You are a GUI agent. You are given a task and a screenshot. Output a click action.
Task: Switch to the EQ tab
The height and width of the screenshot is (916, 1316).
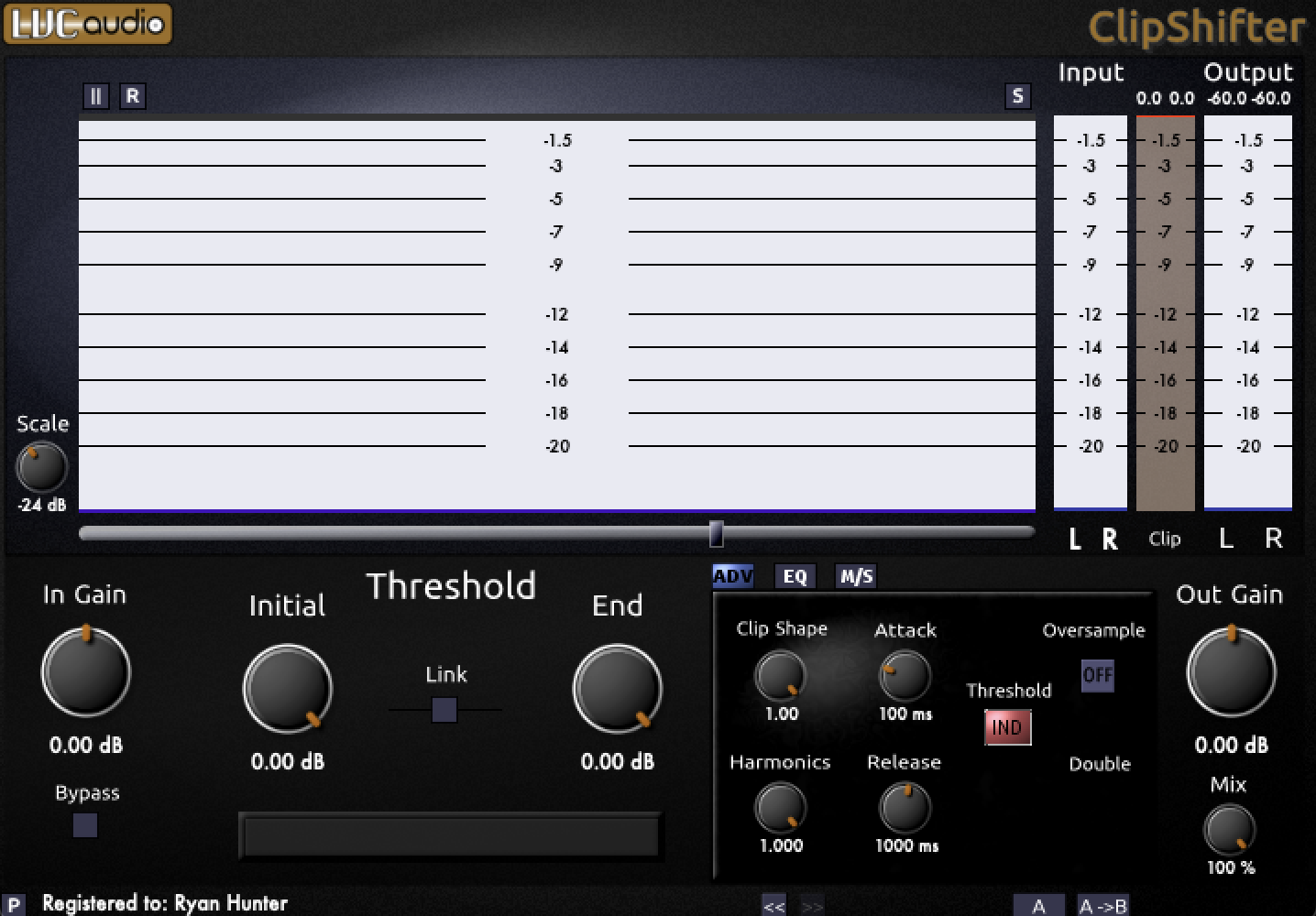click(794, 576)
